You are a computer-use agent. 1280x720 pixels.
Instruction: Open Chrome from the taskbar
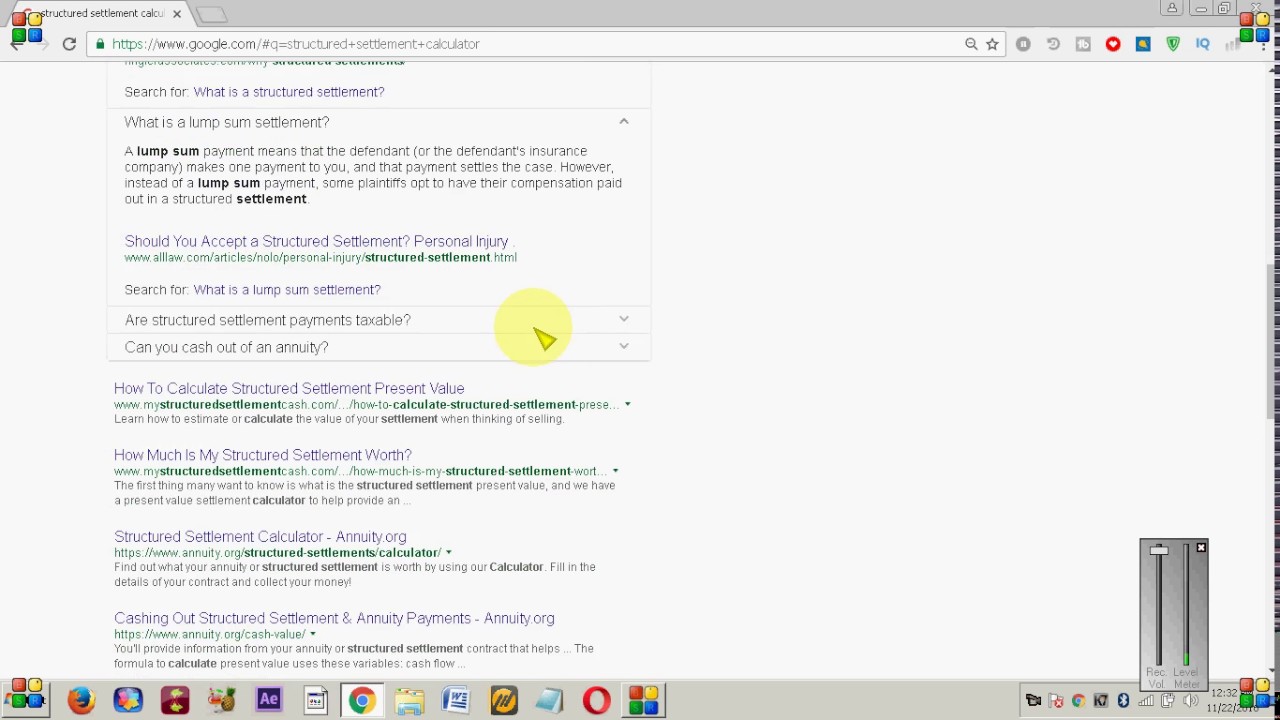pos(362,700)
